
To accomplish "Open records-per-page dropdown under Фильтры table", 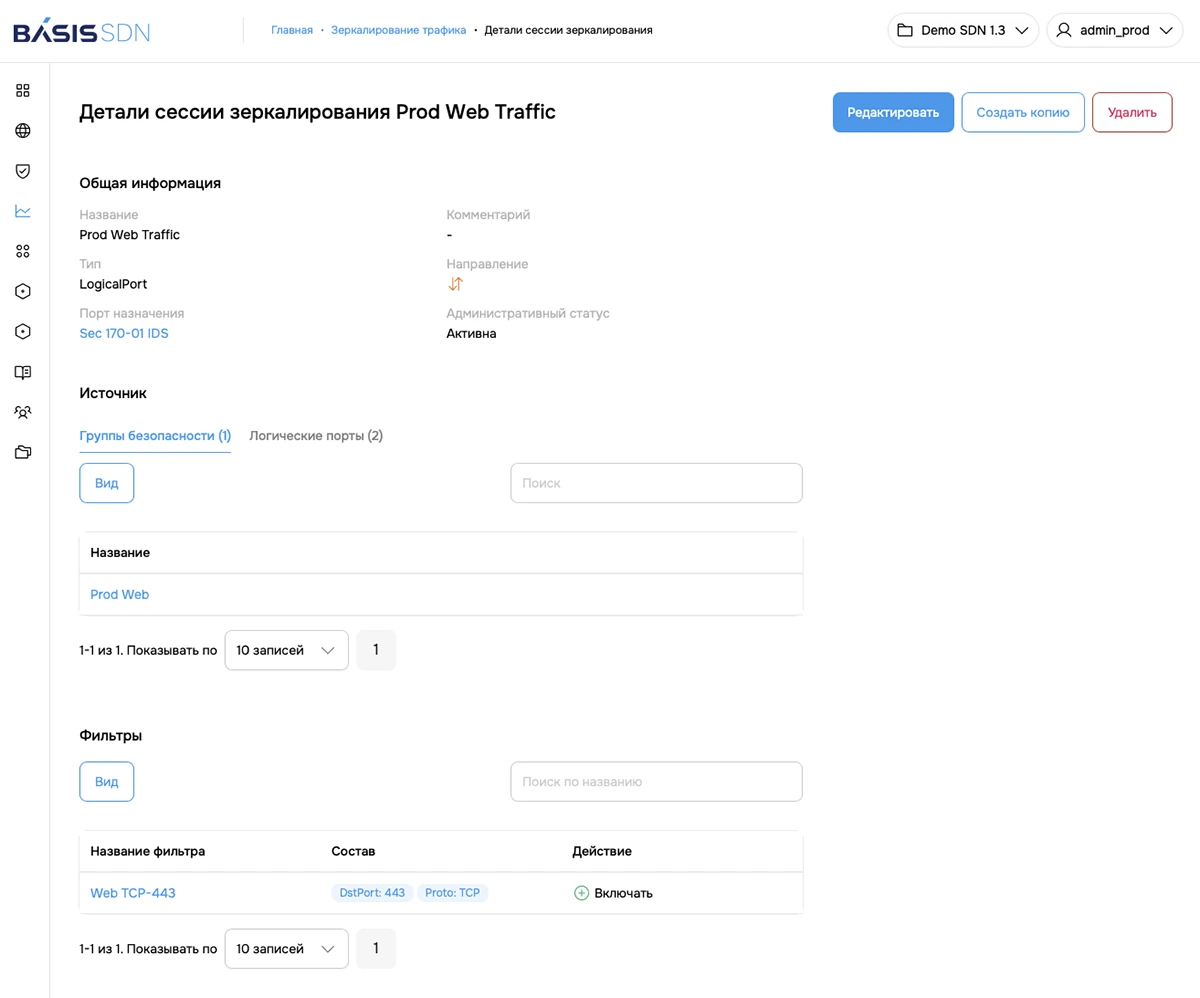I will point(286,949).
